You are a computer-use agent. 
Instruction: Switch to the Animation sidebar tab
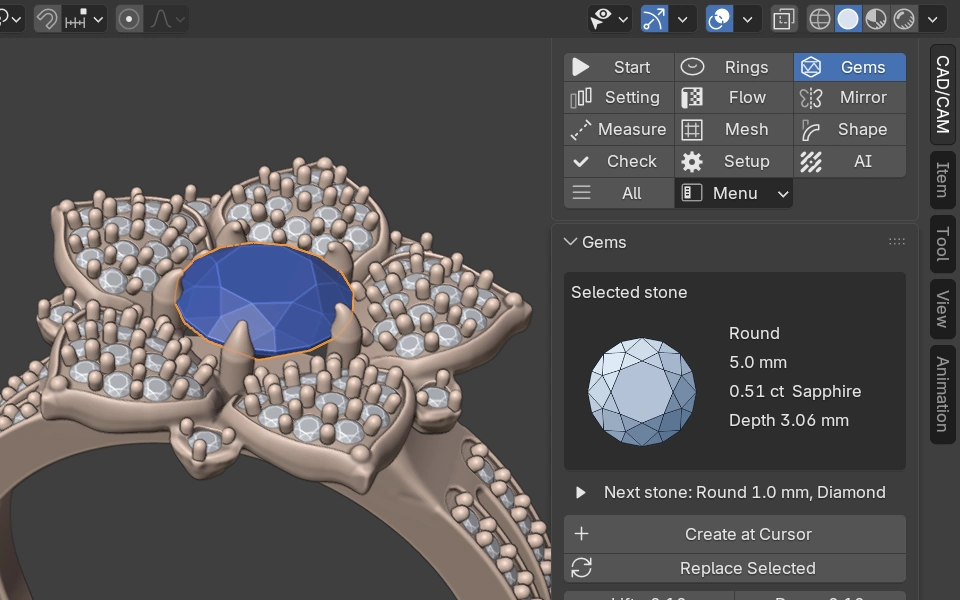[x=943, y=394]
